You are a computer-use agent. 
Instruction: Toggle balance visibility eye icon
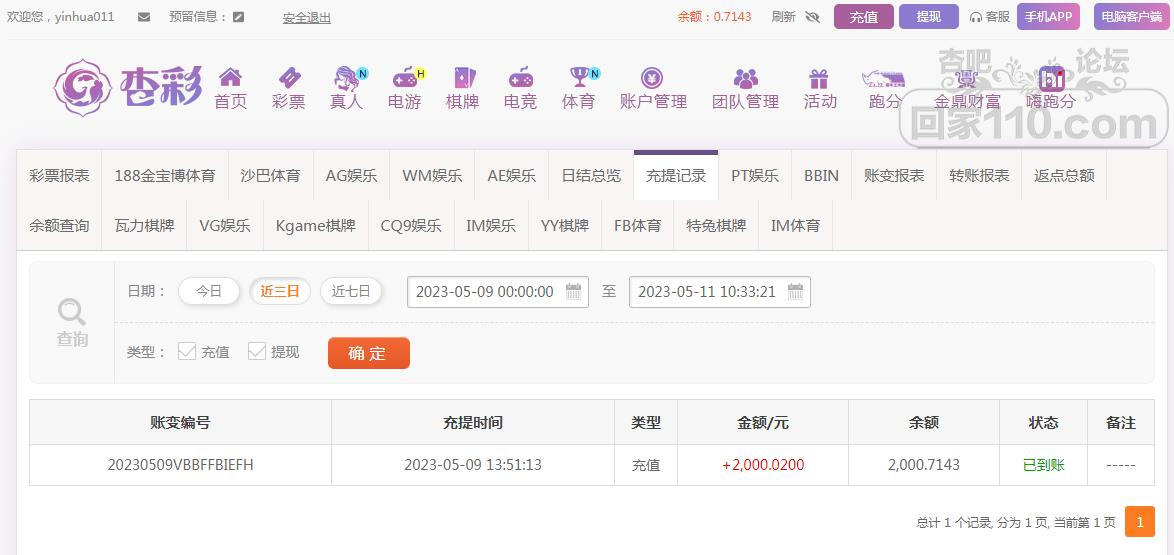[x=812, y=17]
